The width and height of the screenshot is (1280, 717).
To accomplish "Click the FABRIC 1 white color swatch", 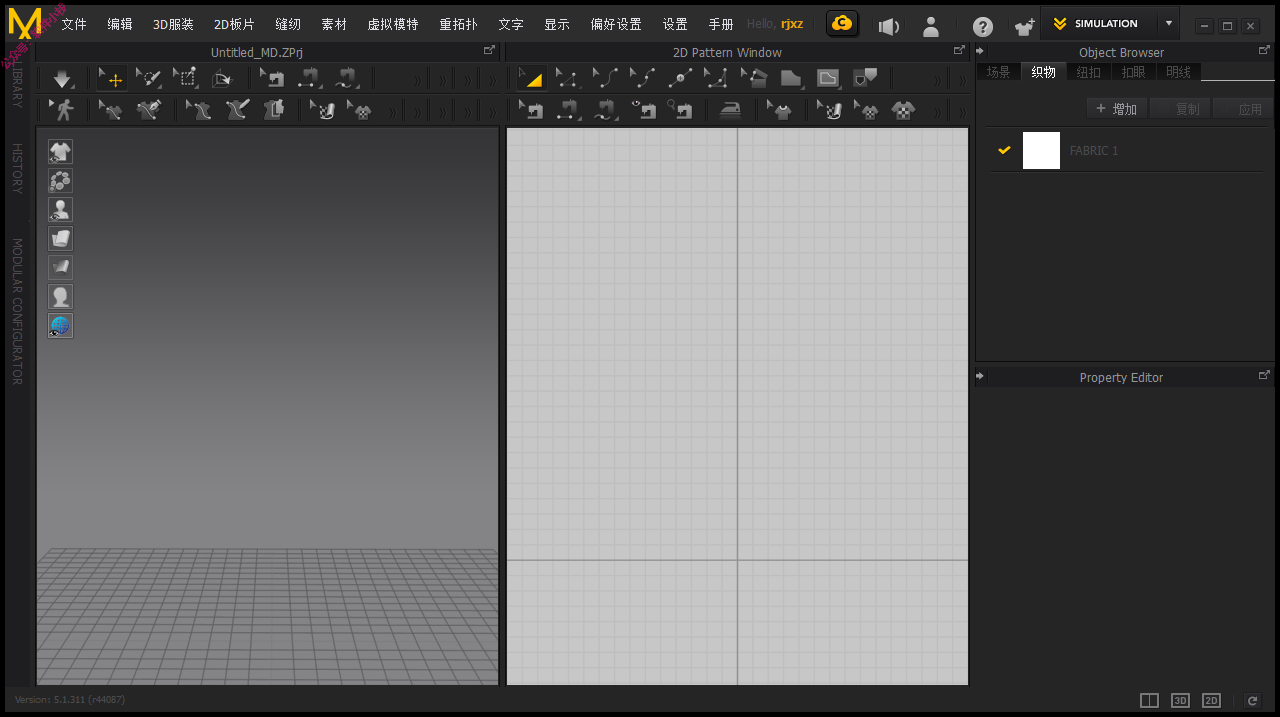I will pos(1041,150).
